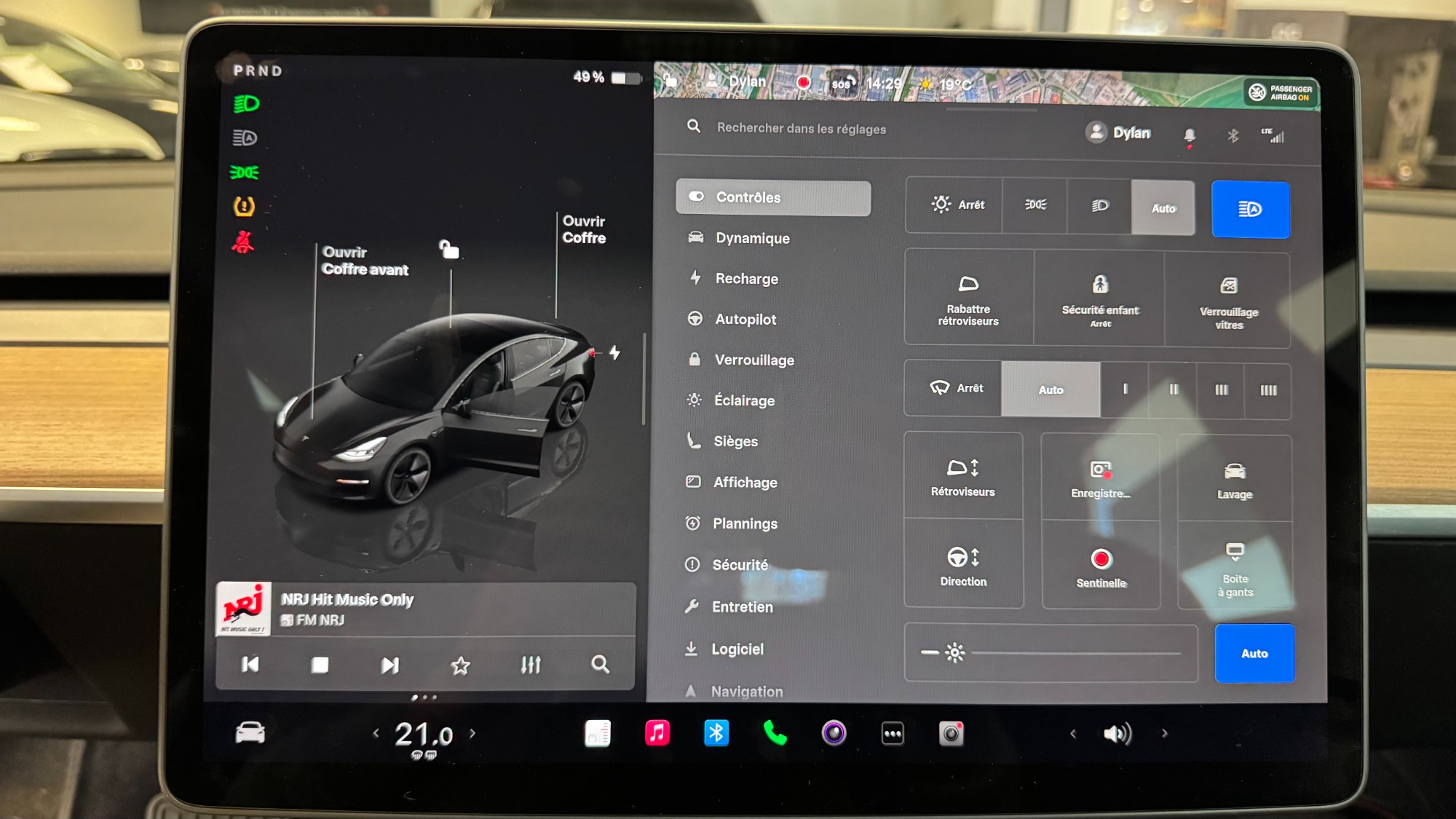
Task: Open Boîte à gants glovebox
Action: (1235, 568)
